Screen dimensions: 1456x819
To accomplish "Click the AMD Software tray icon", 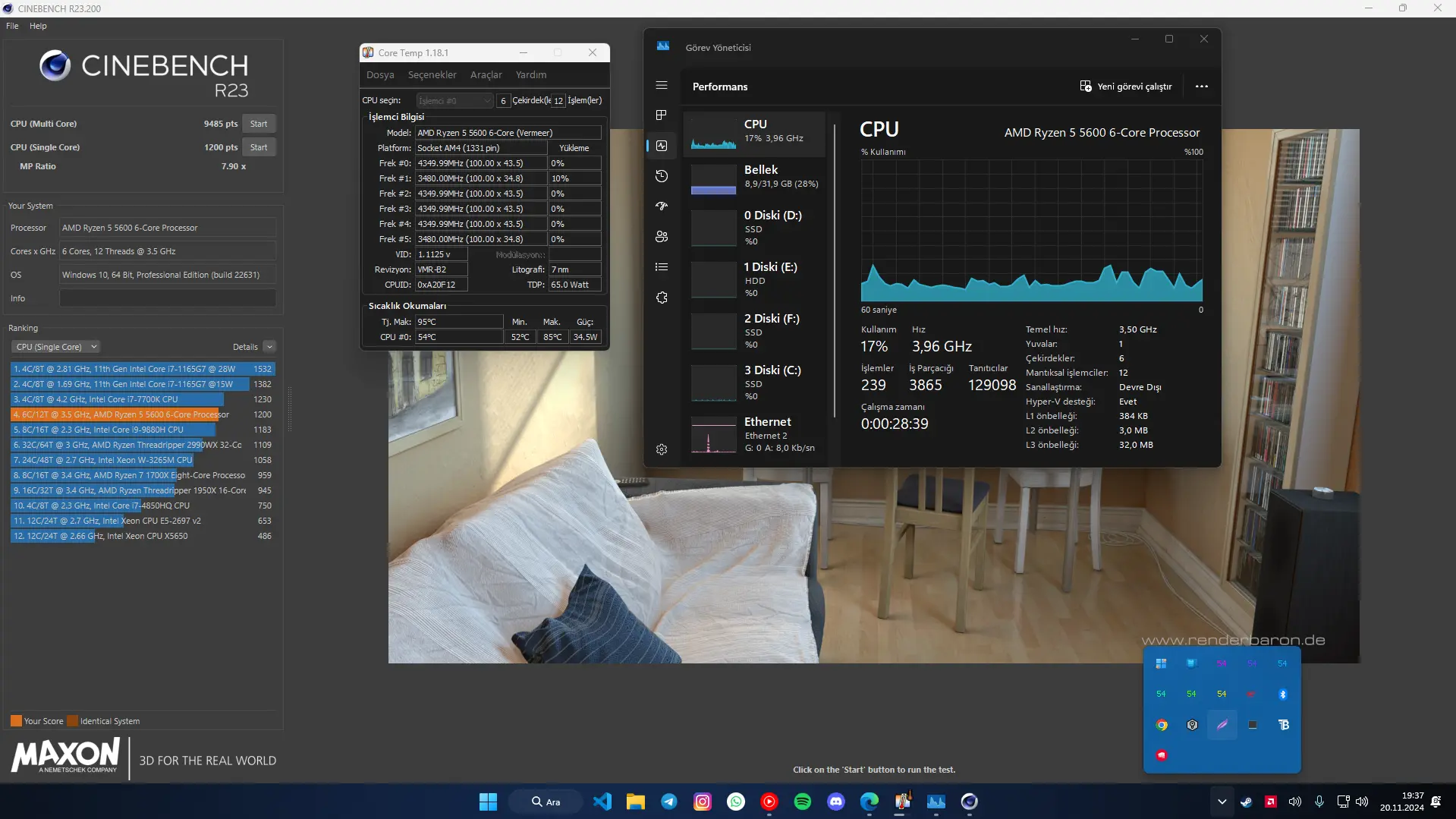I will click(x=1271, y=802).
